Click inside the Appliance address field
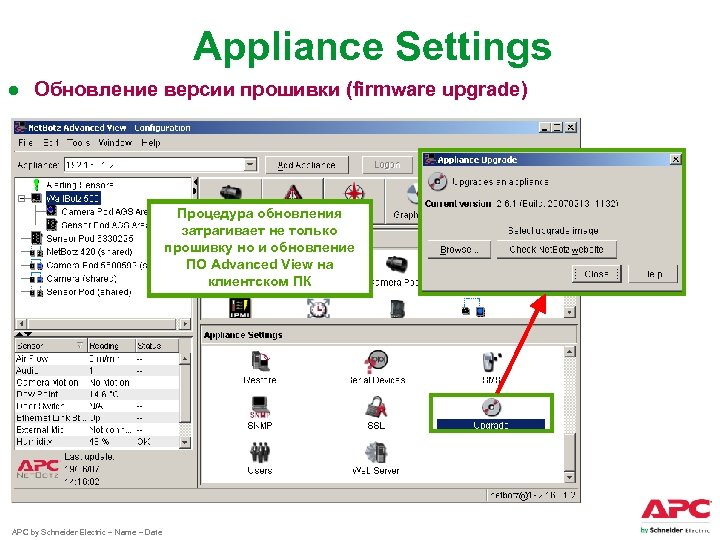720x540 pixels. pos(154,164)
